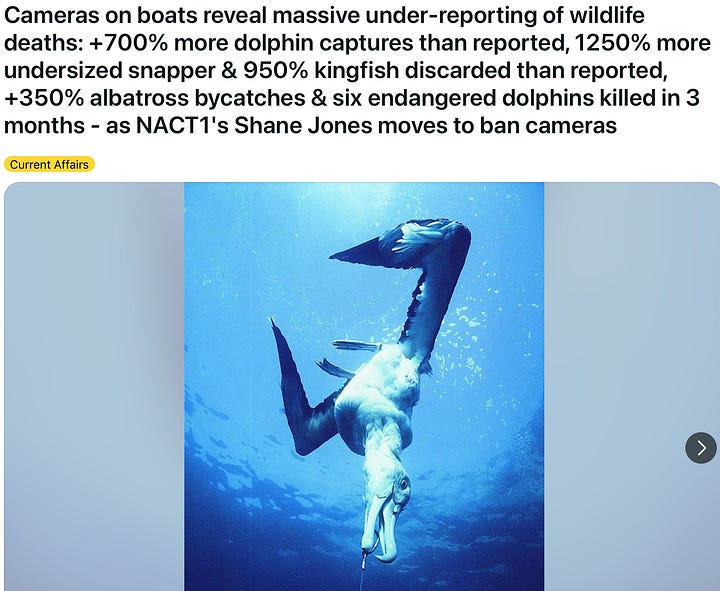The image size is (720, 591).
Task: Open the Current Affairs category tag
Action: coord(49,164)
